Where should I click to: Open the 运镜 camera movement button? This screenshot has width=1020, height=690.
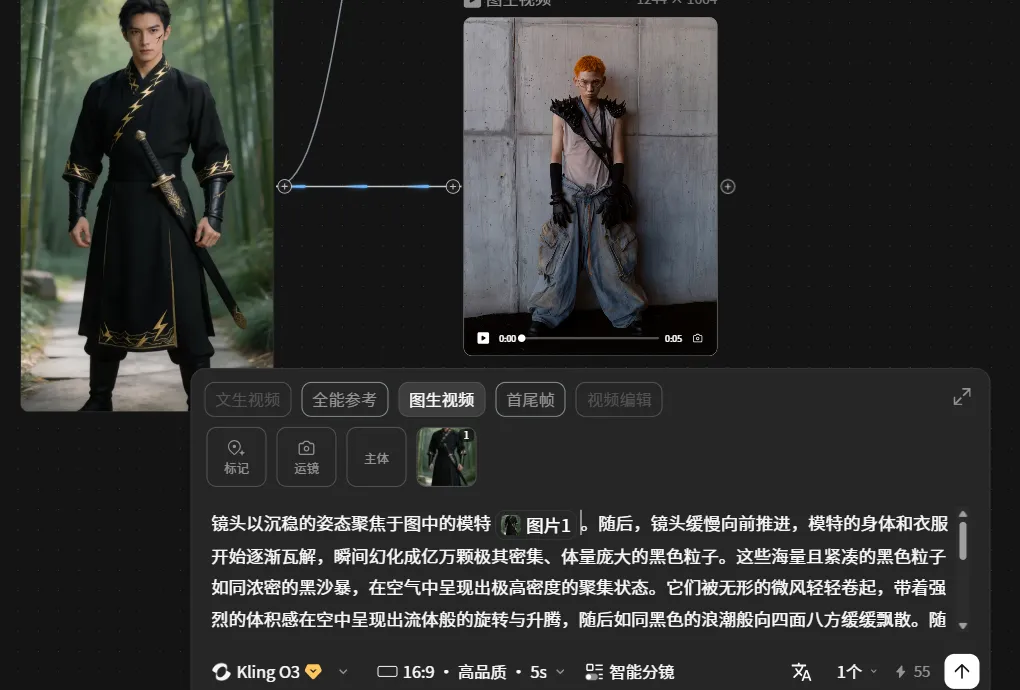click(x=306, y=457)
